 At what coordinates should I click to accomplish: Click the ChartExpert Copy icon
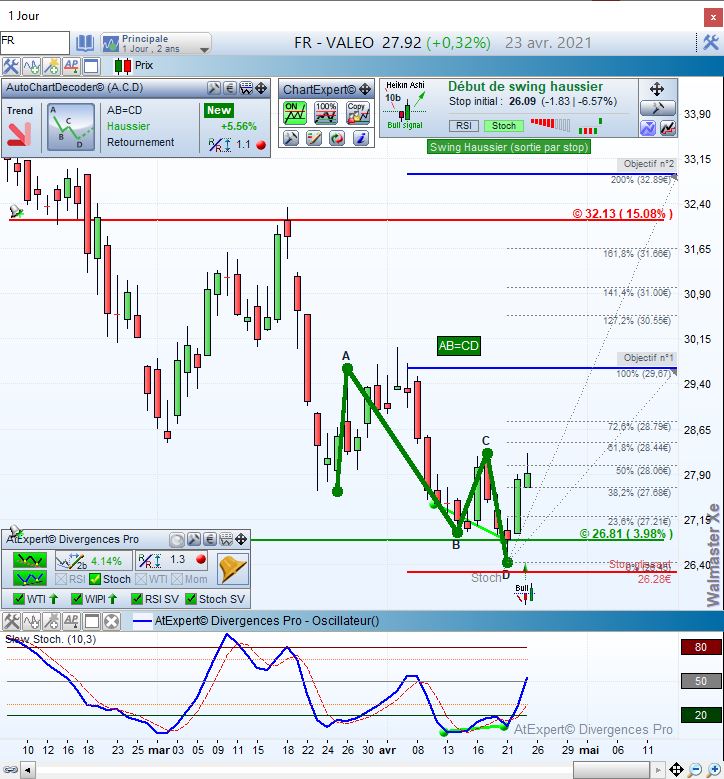(x=358, y=113)
